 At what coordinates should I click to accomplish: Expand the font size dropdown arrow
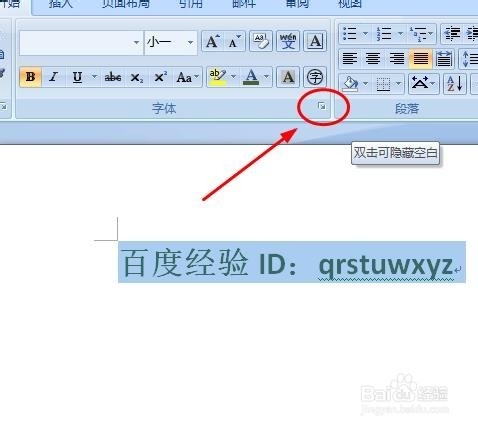pyautogui.click(x=191, y=43)
